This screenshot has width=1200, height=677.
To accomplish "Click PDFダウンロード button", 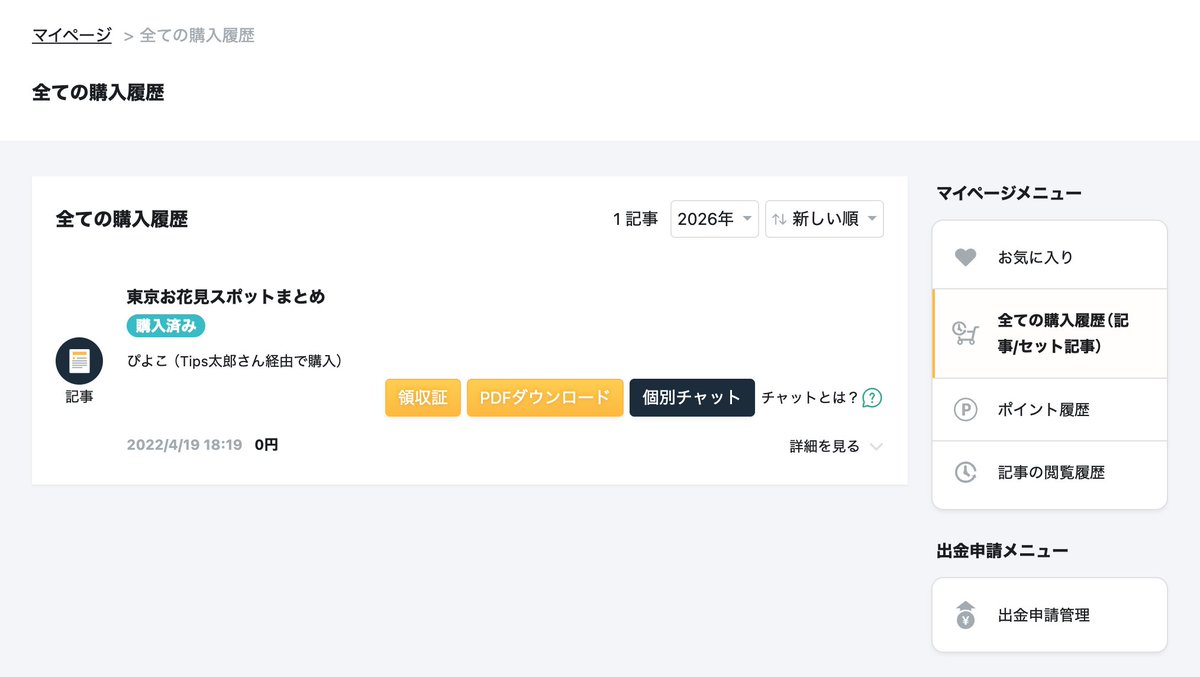I will [544, 398].
